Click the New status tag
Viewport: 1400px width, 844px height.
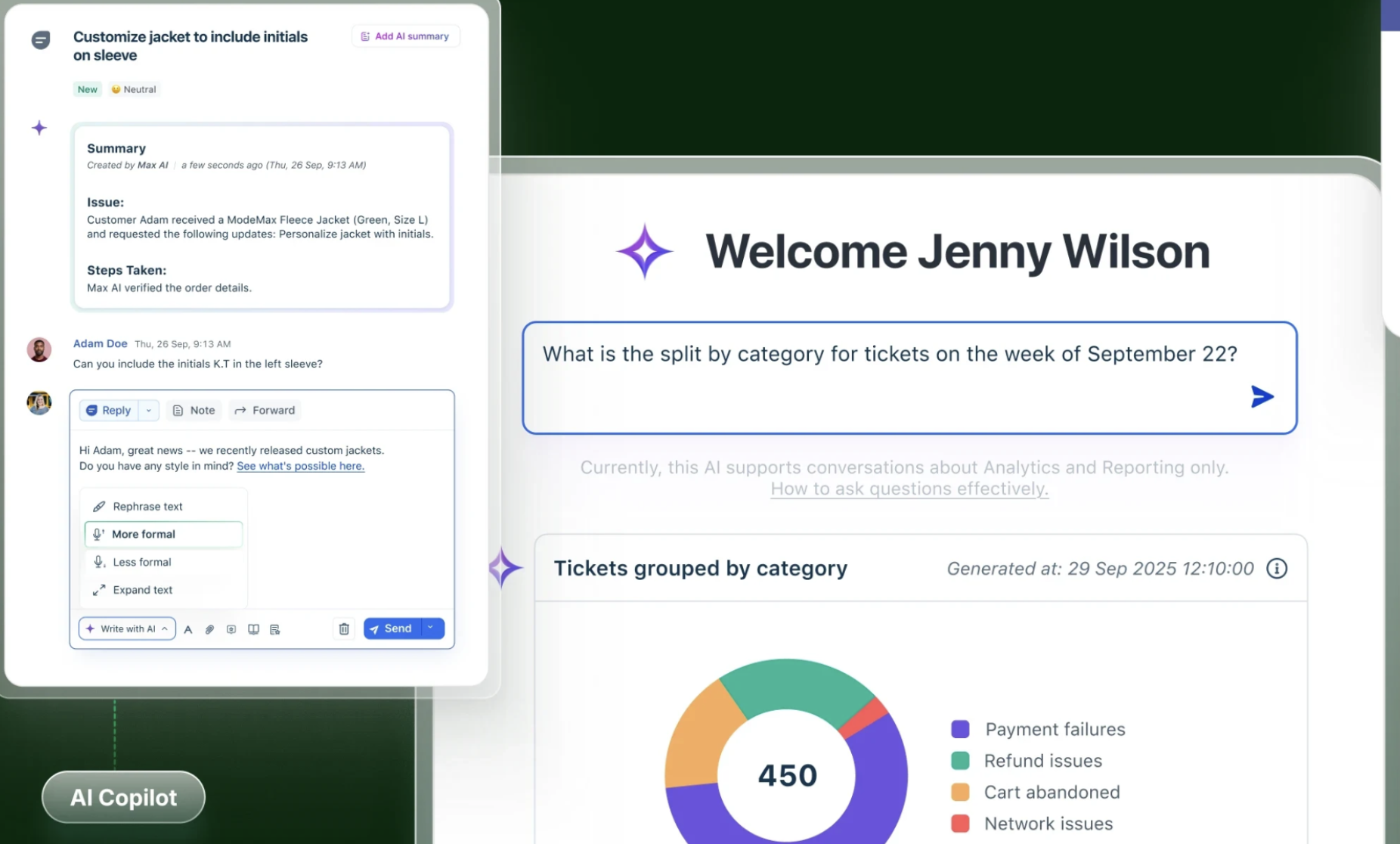click(88, 89)
